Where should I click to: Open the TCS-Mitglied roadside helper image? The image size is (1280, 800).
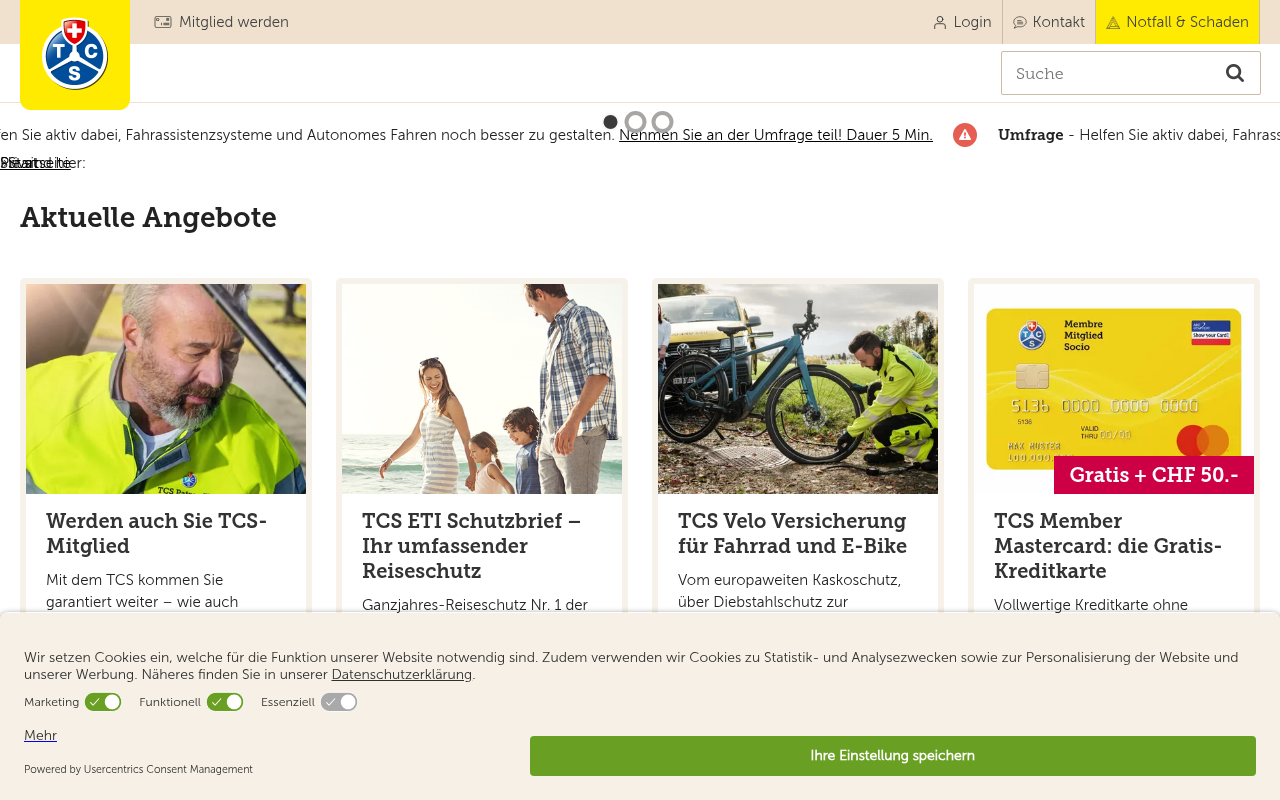(x=166, y=389)
